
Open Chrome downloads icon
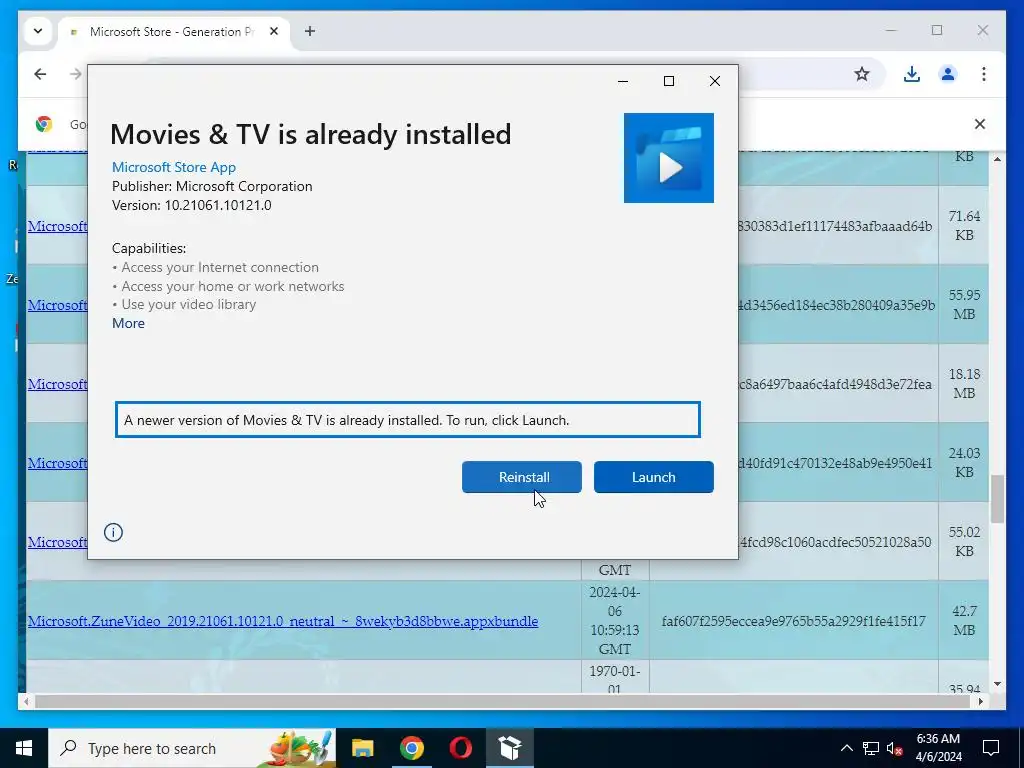[x=912, y=74]
